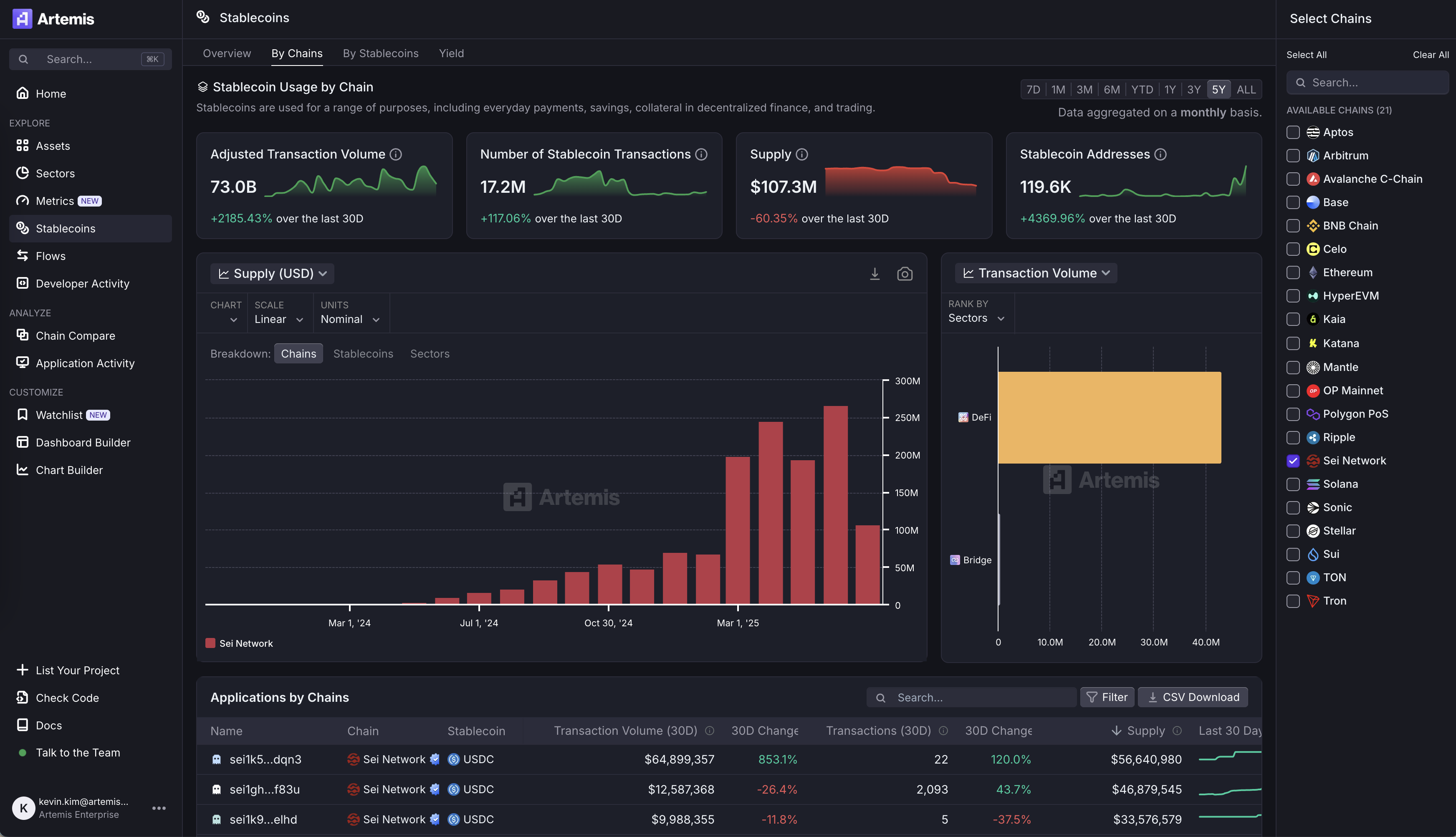Check the Polygon PoS checkbox
1456x837 pixels.
click(x=1293, y=414)
